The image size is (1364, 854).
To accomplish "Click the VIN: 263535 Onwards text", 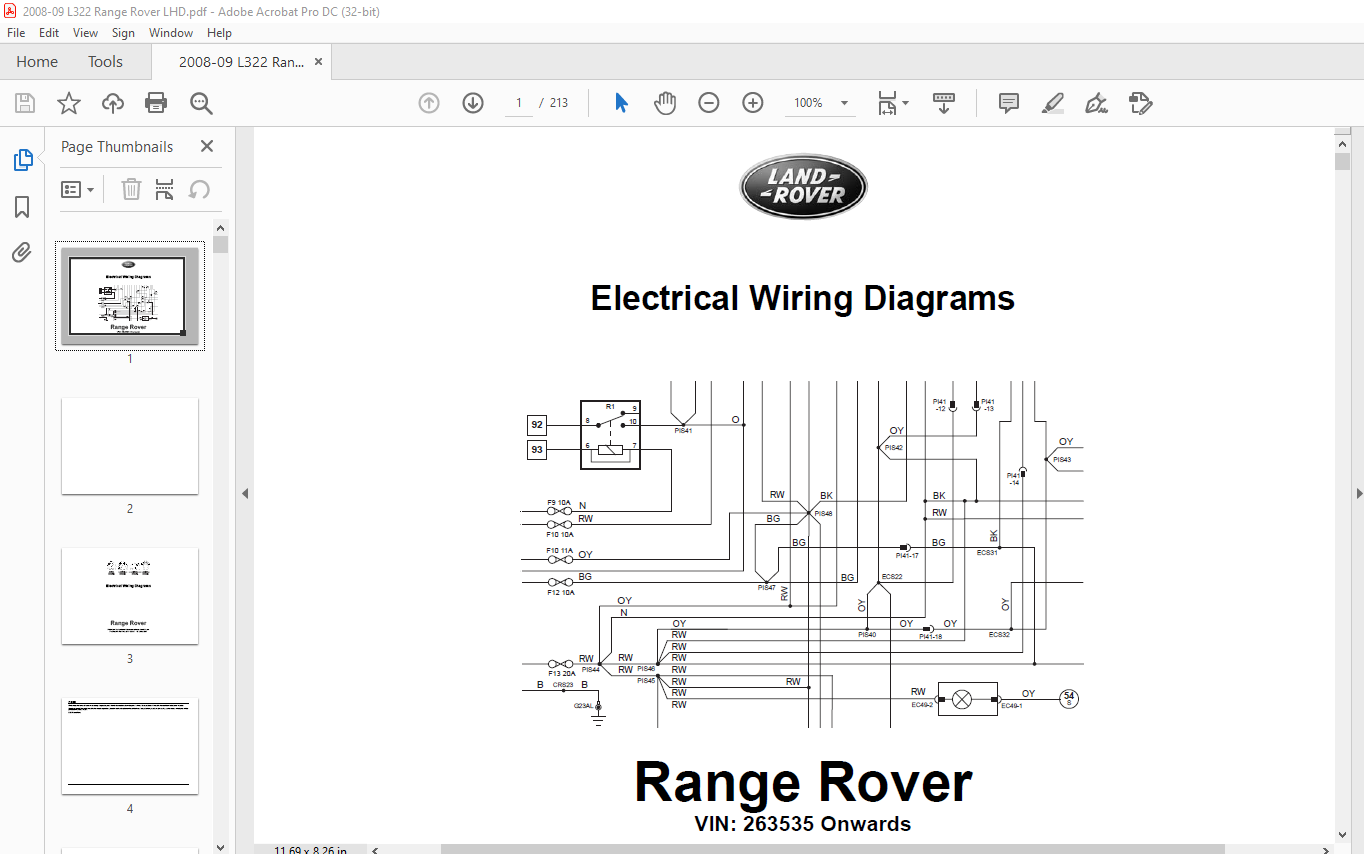I will 803,824.
